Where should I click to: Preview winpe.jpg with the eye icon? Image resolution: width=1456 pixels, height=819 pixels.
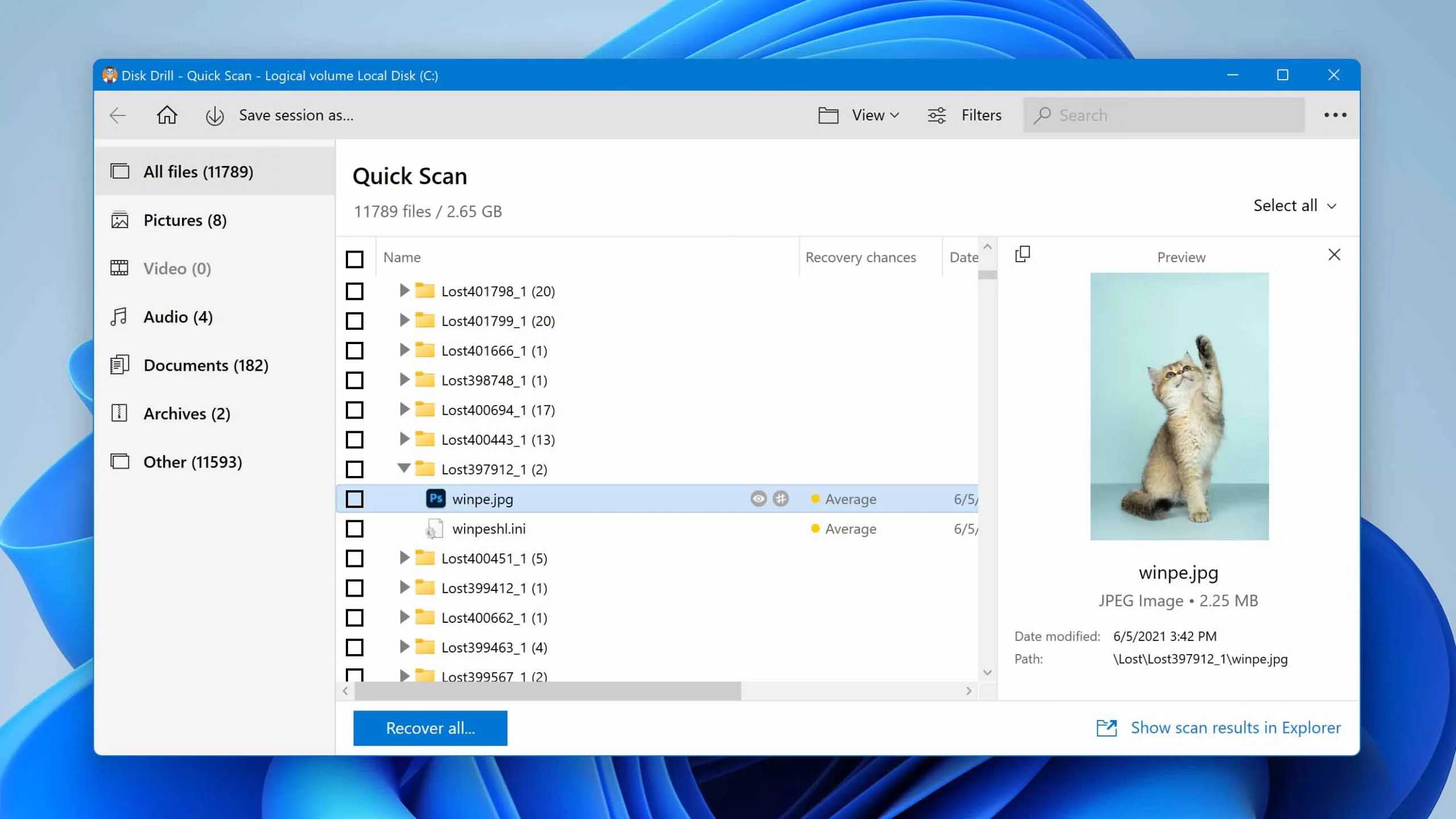pyautogui.click(x=758, y=499)
